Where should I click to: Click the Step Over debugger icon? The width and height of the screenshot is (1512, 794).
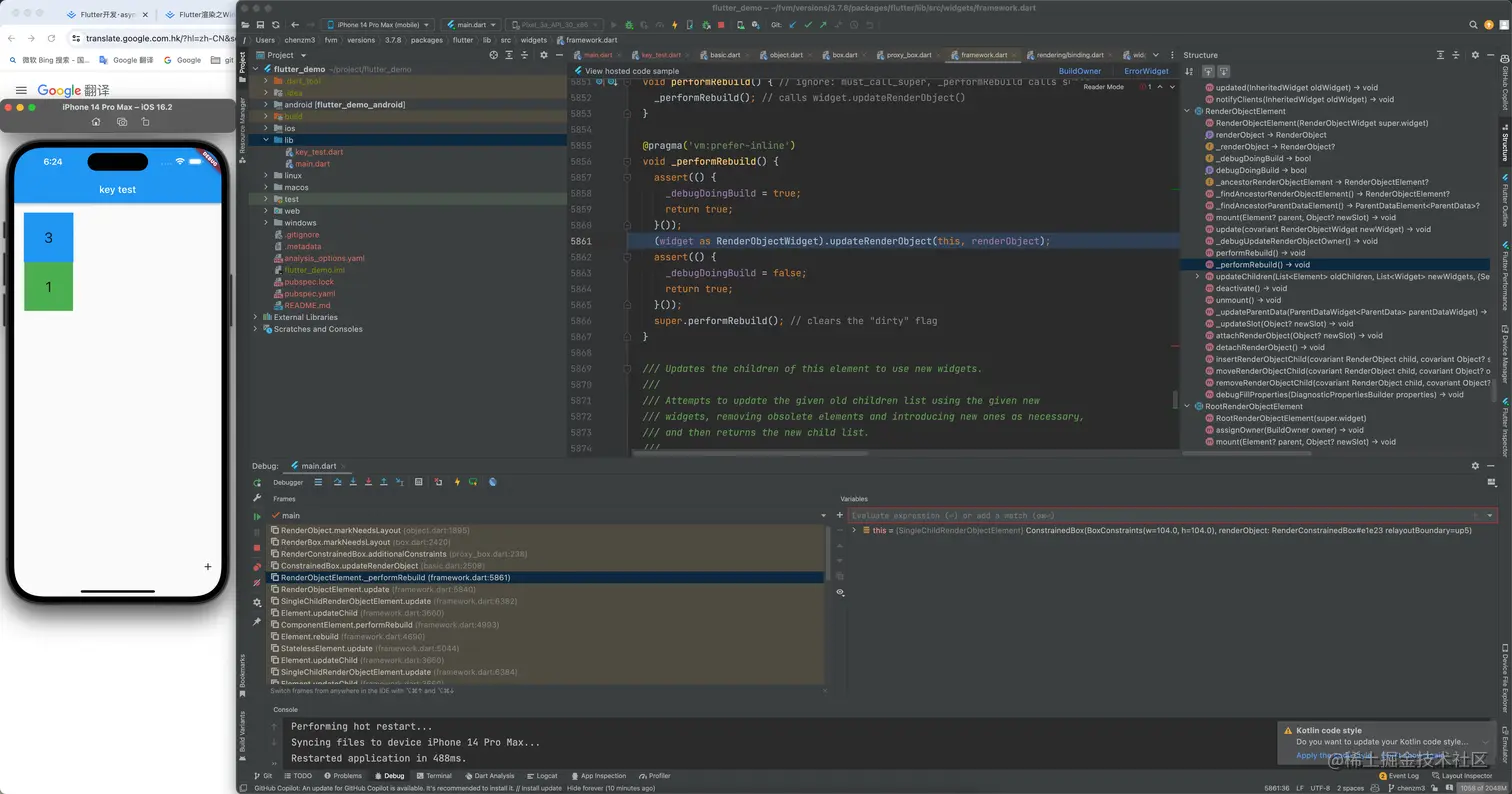[x=338, y=482]
